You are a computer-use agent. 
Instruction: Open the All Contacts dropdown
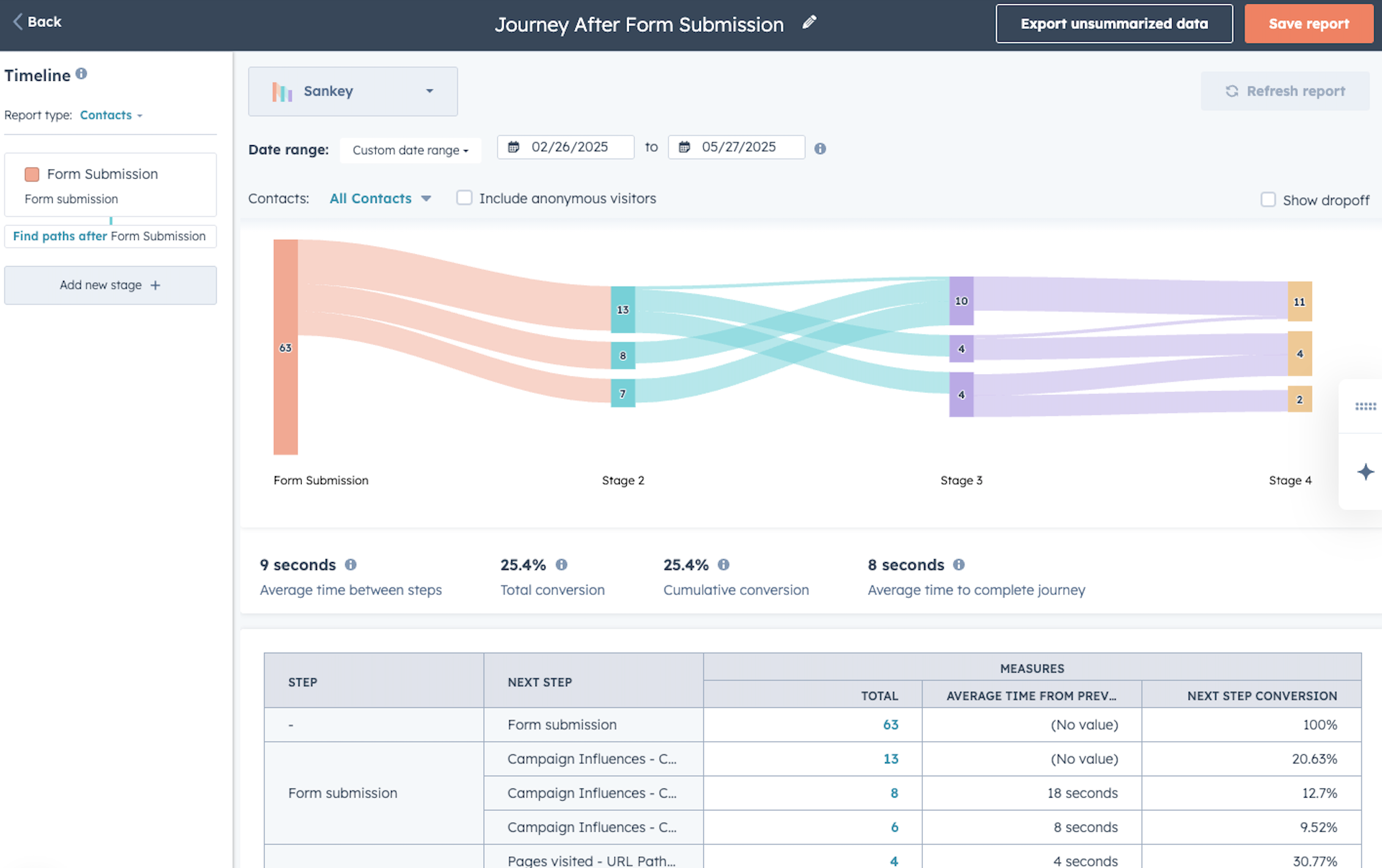tap(380, 198)
